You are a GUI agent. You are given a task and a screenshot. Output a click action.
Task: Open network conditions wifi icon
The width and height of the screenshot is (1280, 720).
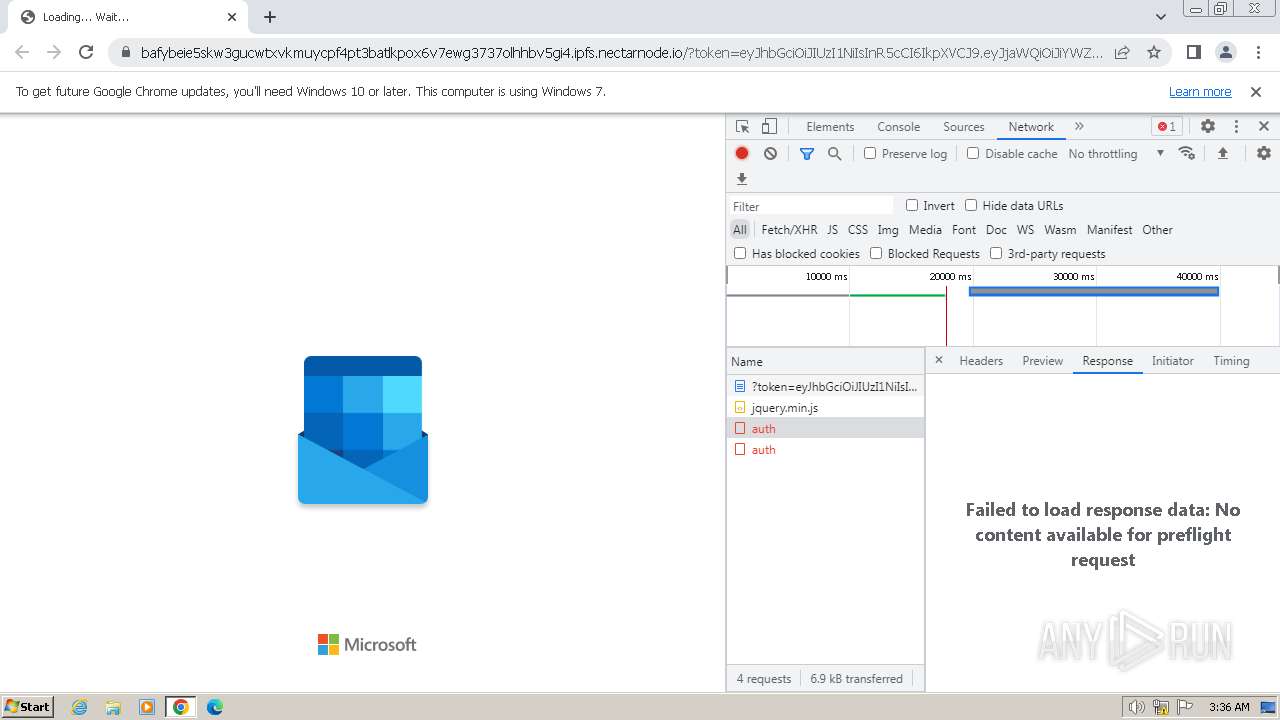pos(1187,153)
